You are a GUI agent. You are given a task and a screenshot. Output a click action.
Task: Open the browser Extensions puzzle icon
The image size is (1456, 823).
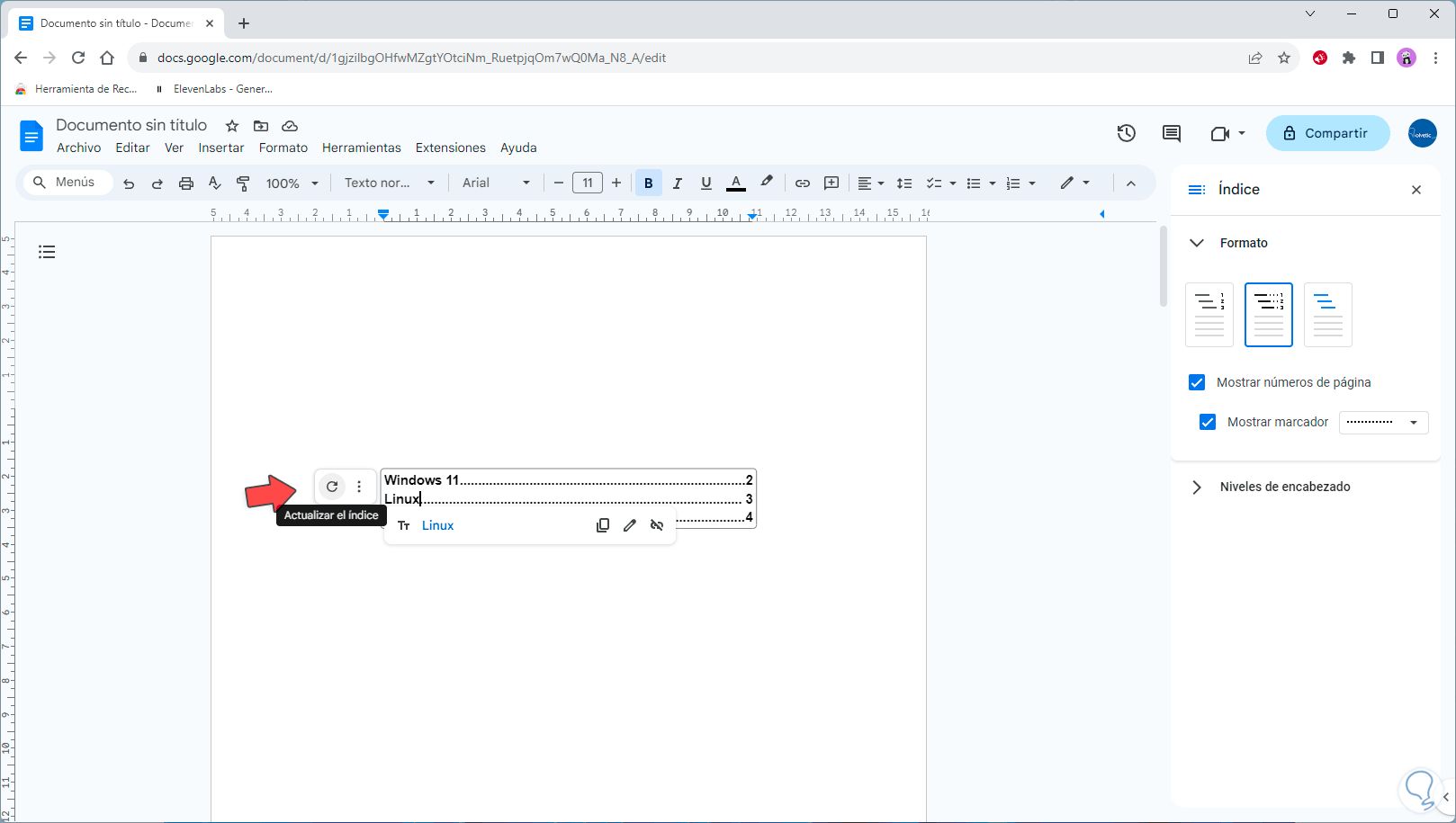point(1349,58)
